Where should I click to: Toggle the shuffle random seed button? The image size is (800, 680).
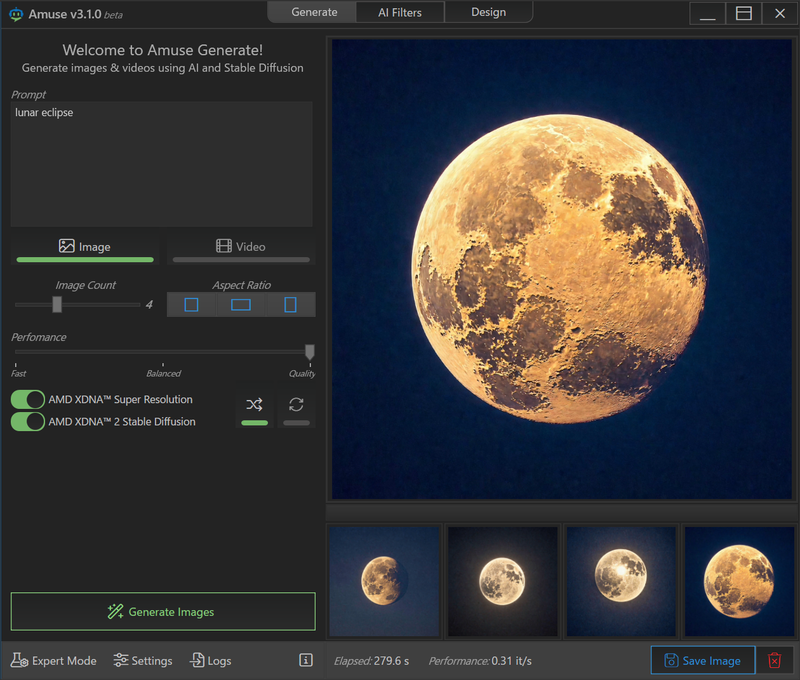coord(255,405)
